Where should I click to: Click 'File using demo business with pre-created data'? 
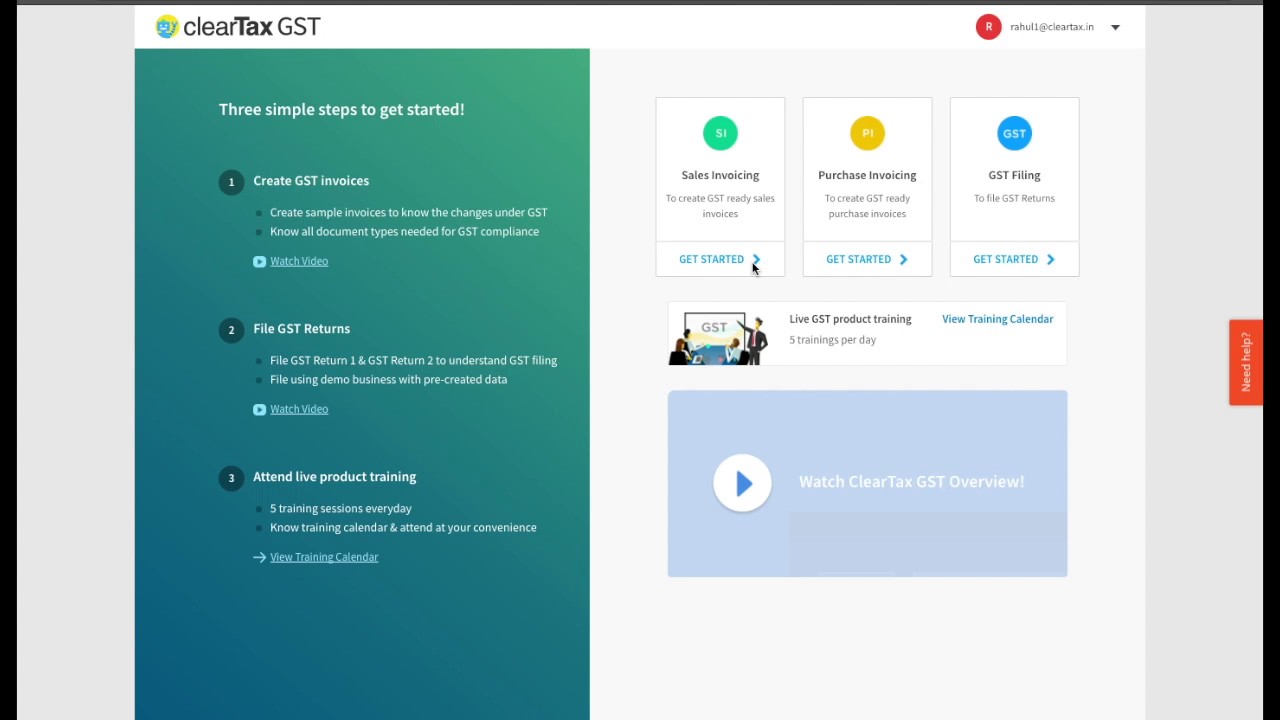[x=388, y=380]
